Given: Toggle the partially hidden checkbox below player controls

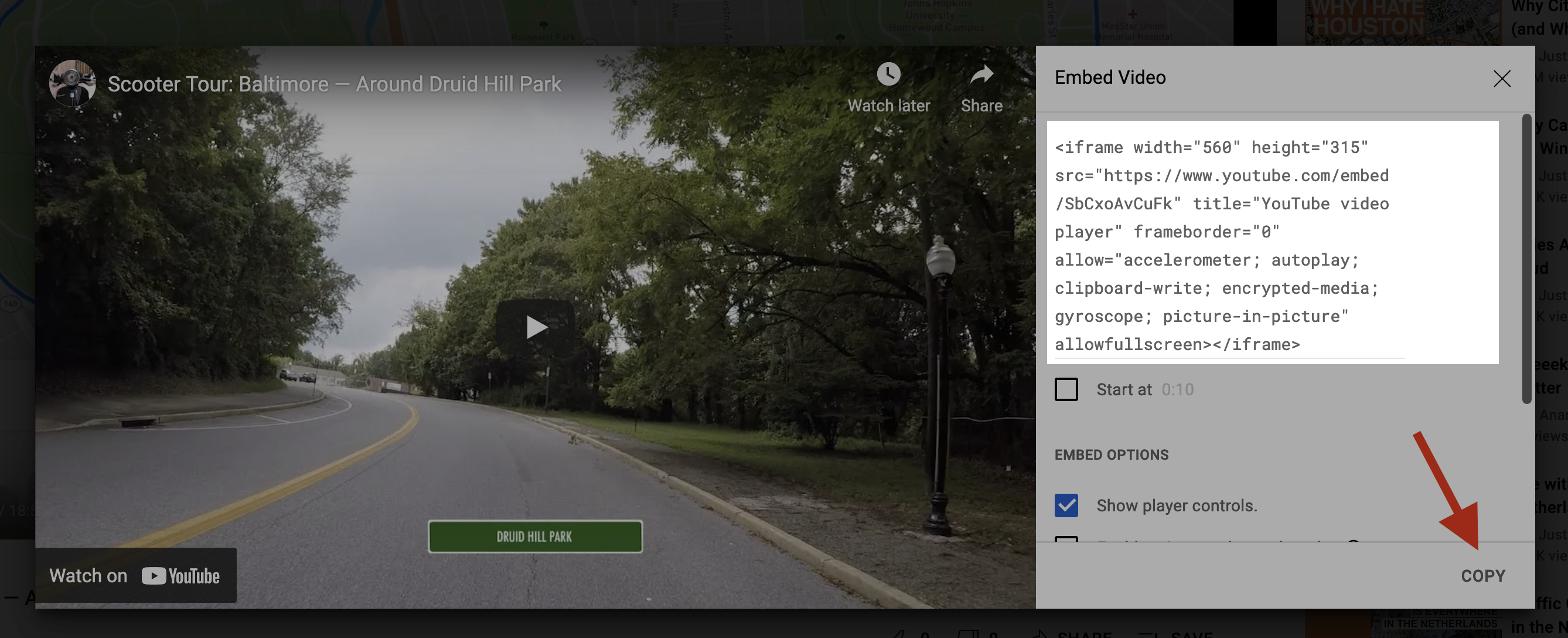Looking at the screenshot, I should [x=1066, y=539].
